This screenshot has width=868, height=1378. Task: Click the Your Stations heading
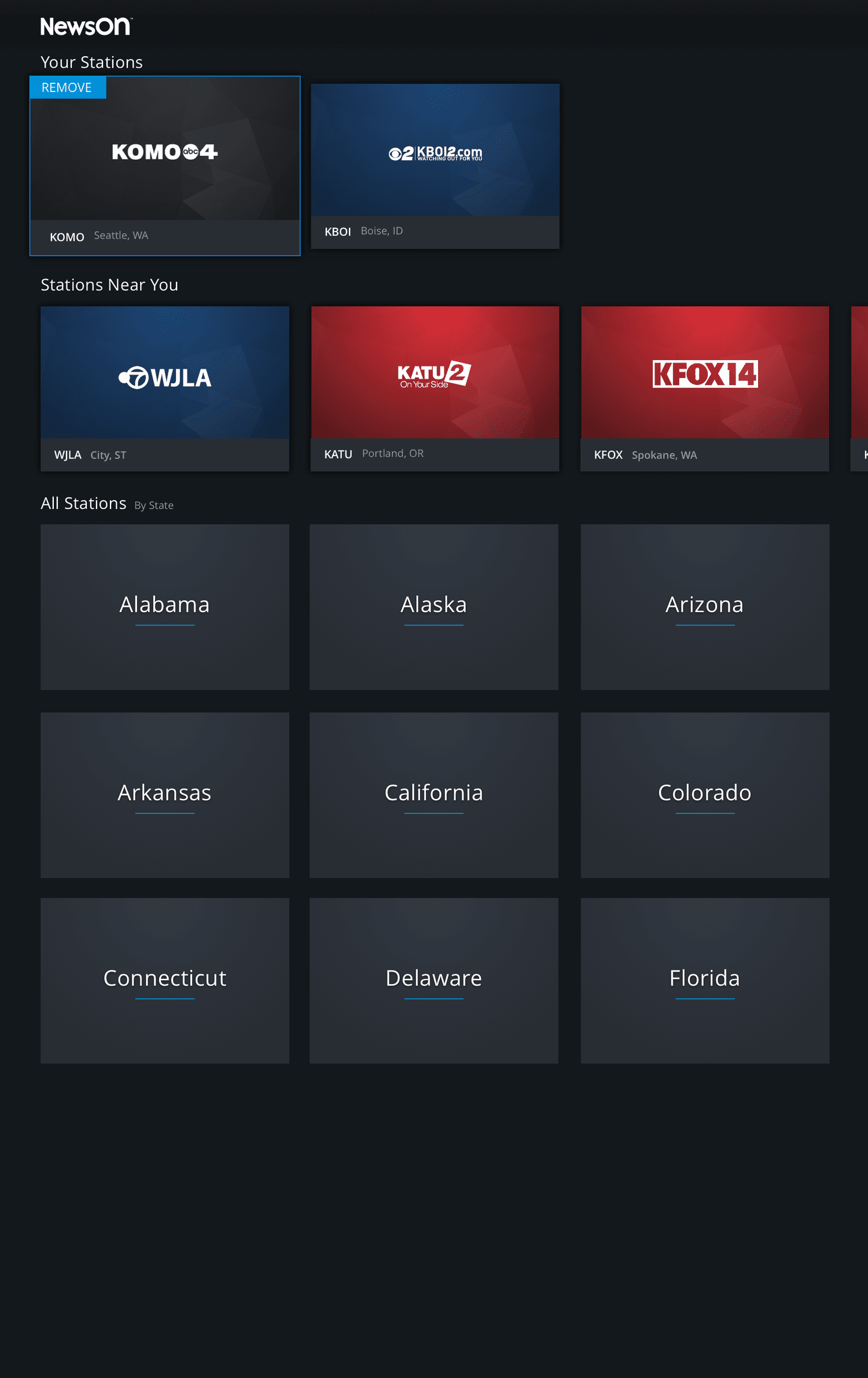(x=91, y=63)
